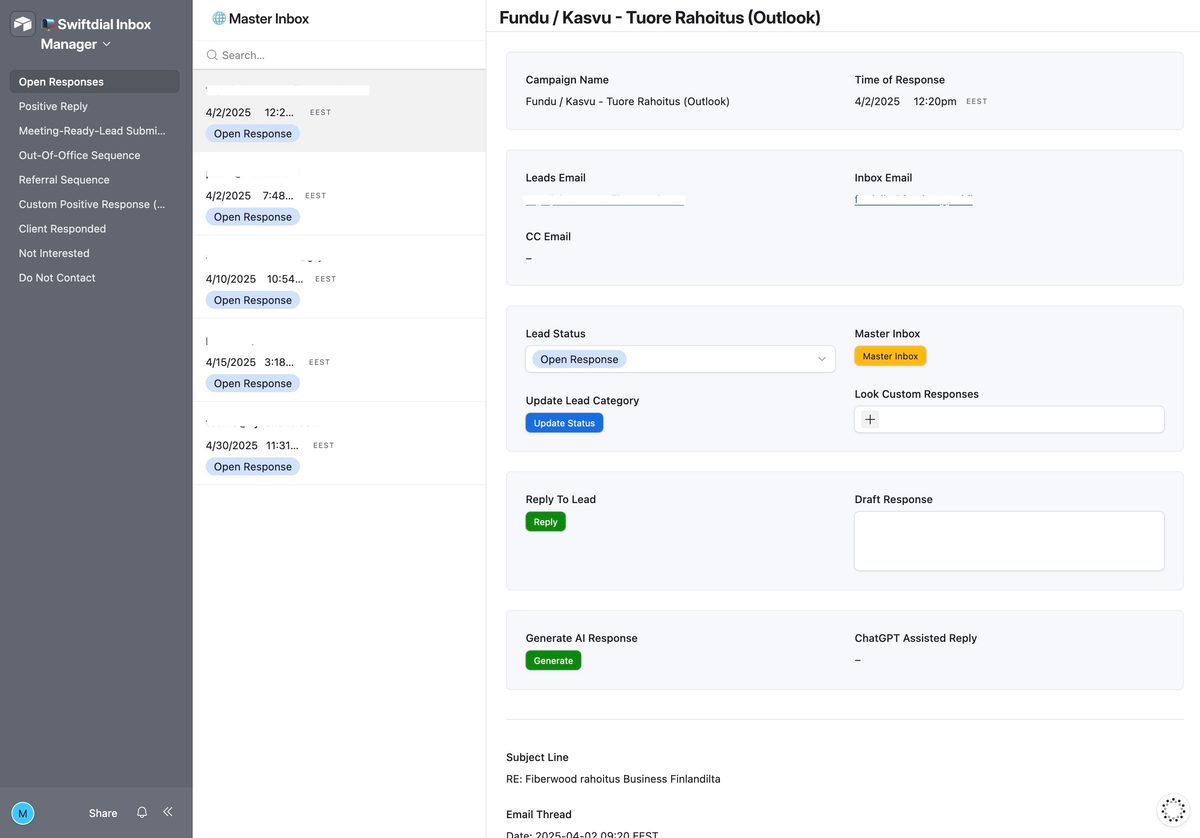
Task: Click the yellow Master Inbox badge
Action: (x=889, y=355)
